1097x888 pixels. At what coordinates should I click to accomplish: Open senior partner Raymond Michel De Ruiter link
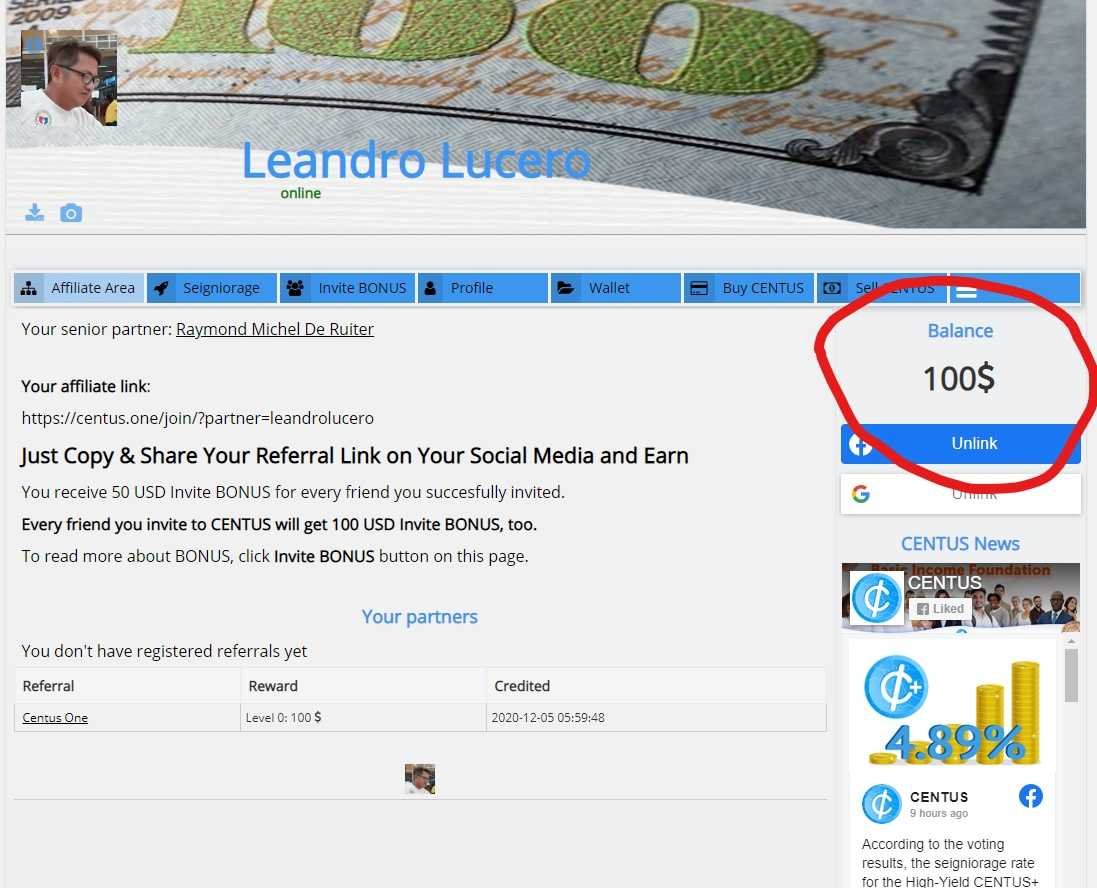(x=275, y=329)
